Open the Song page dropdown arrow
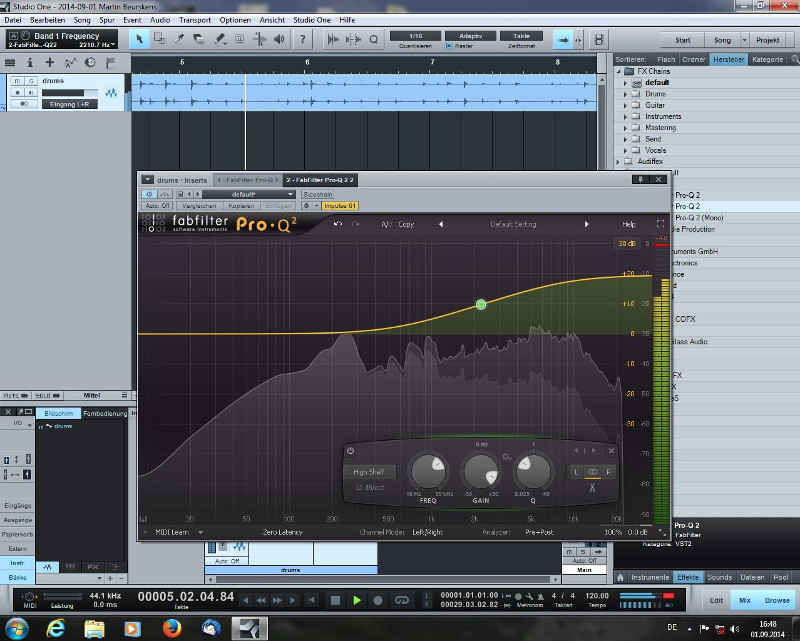This screenshot has height=641, width=800. click(744, 40)
